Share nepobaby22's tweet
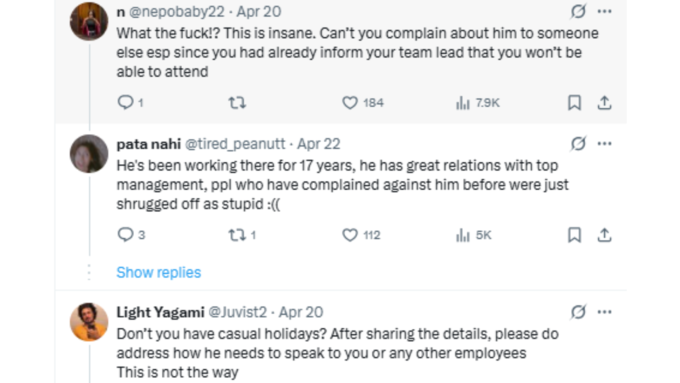 604,103
